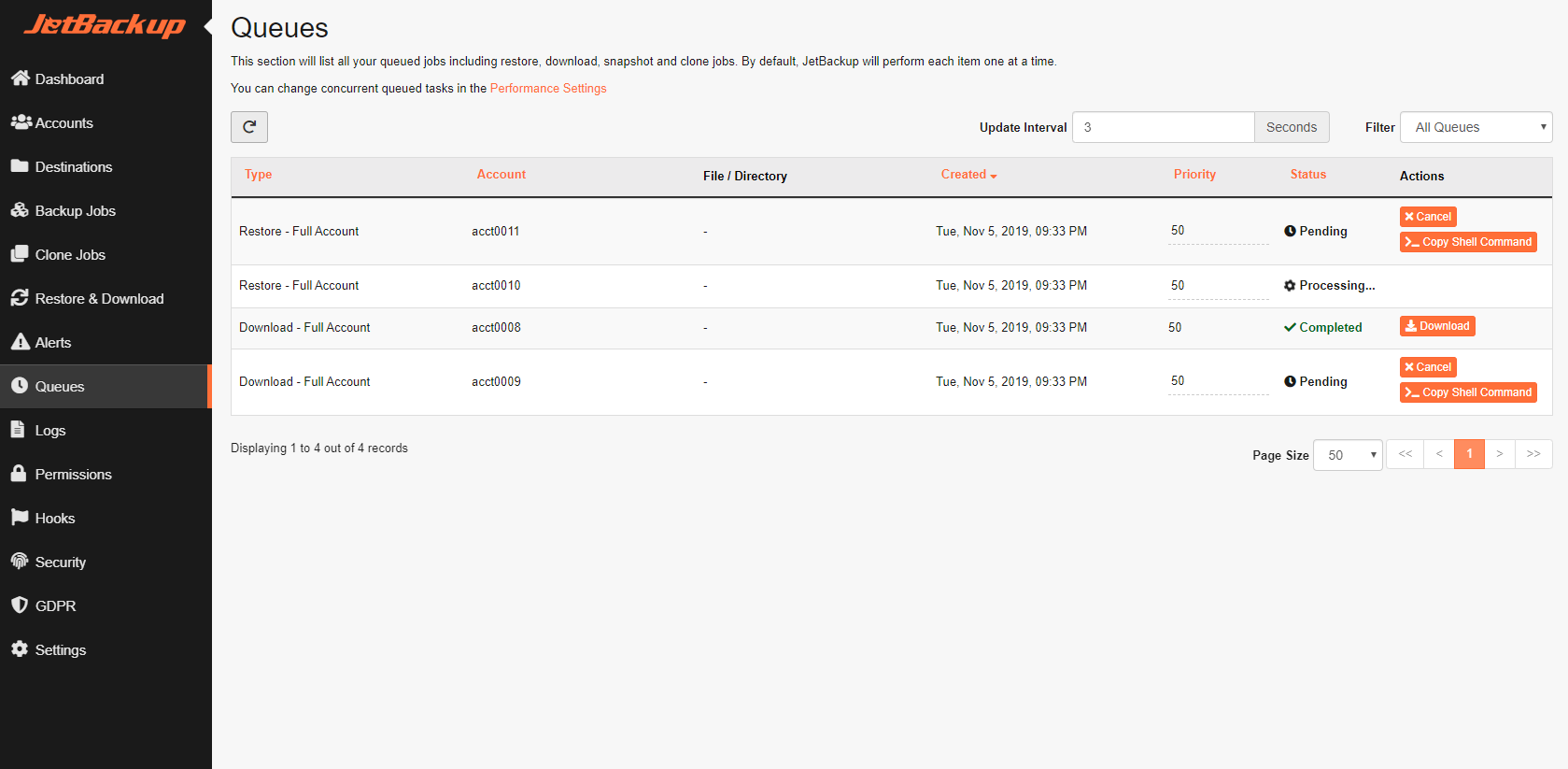
Task: Click the Dashboard home icon
Action: tap(20, 78)
